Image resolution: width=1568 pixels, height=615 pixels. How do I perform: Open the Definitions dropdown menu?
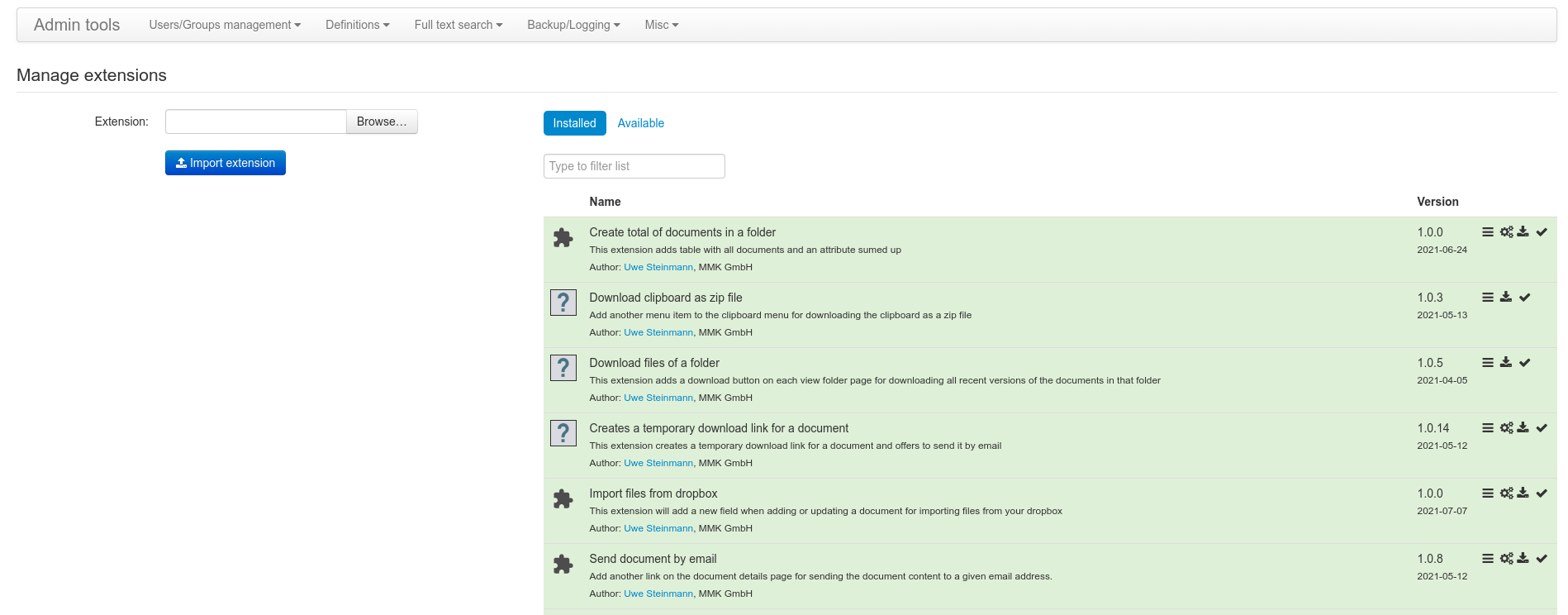(357, 25)
